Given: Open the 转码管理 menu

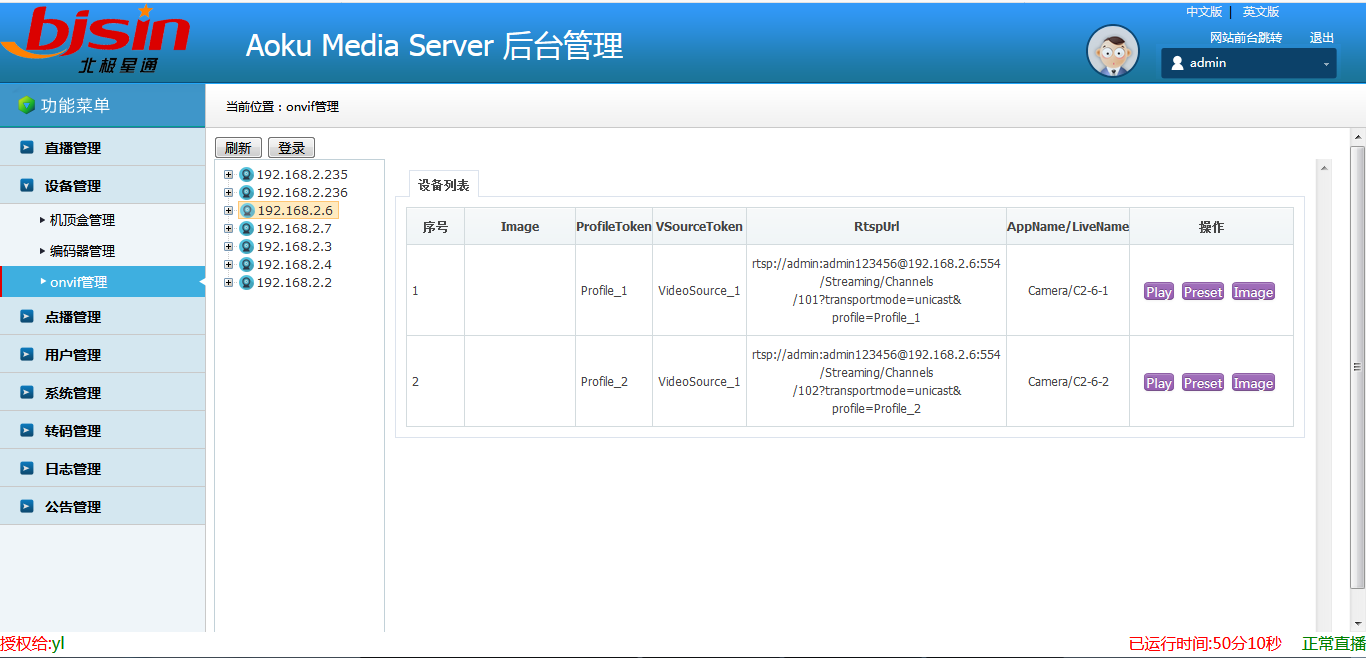Looking at the screenshot, I should tap(102, 431).
